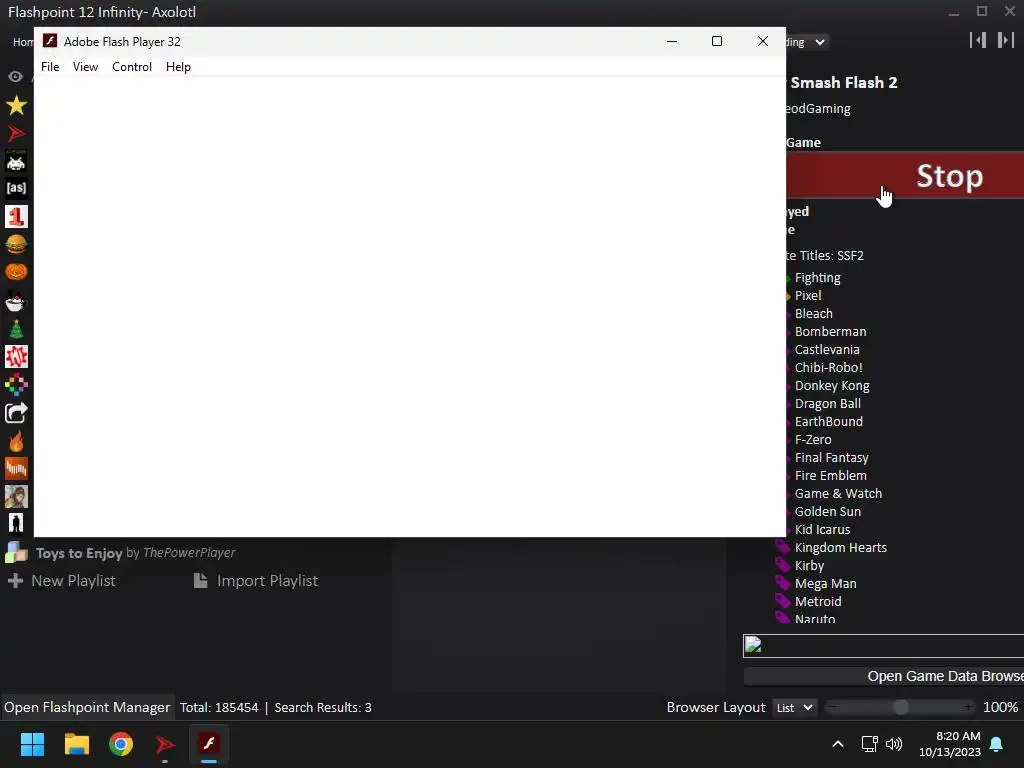Open the File menu in Flash Player

(x=50, y=67)
